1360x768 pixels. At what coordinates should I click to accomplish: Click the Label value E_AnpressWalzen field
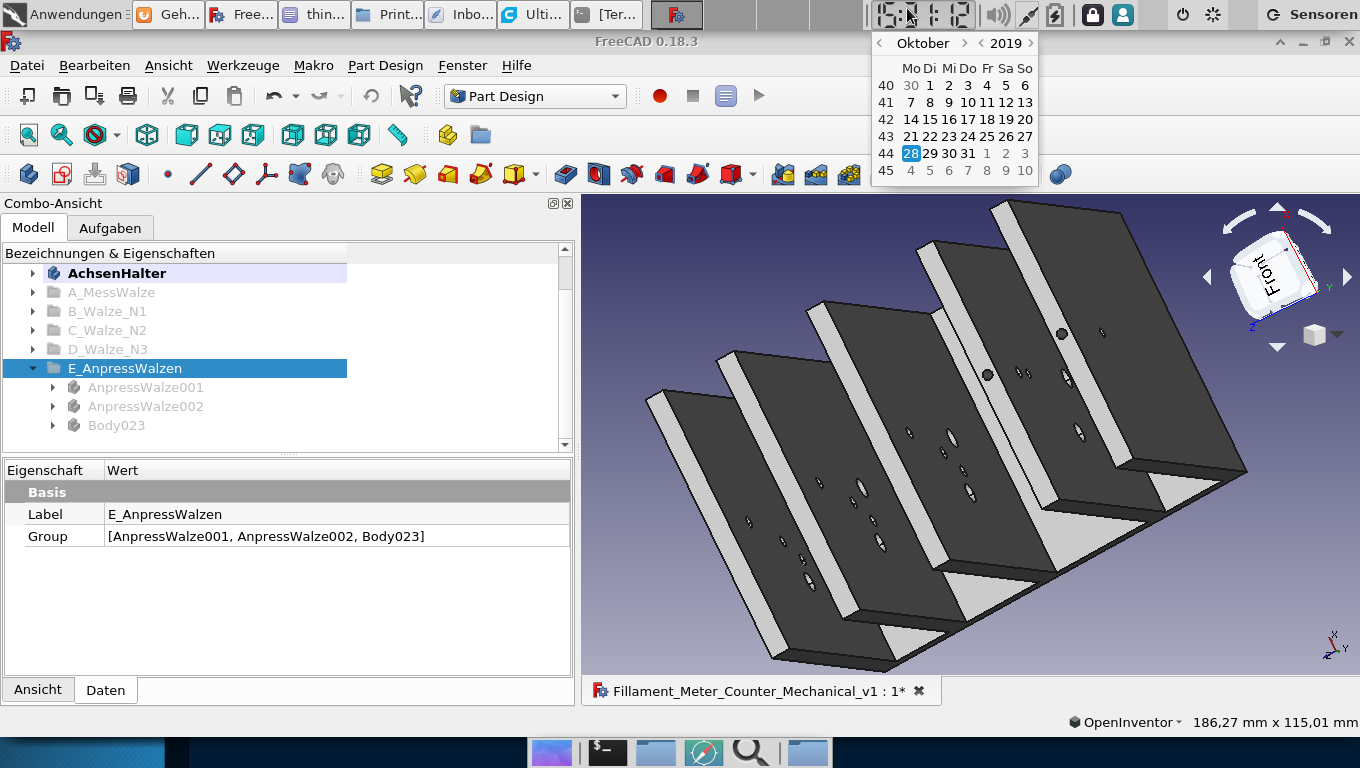pyautogui.click(x=337, y=514)
